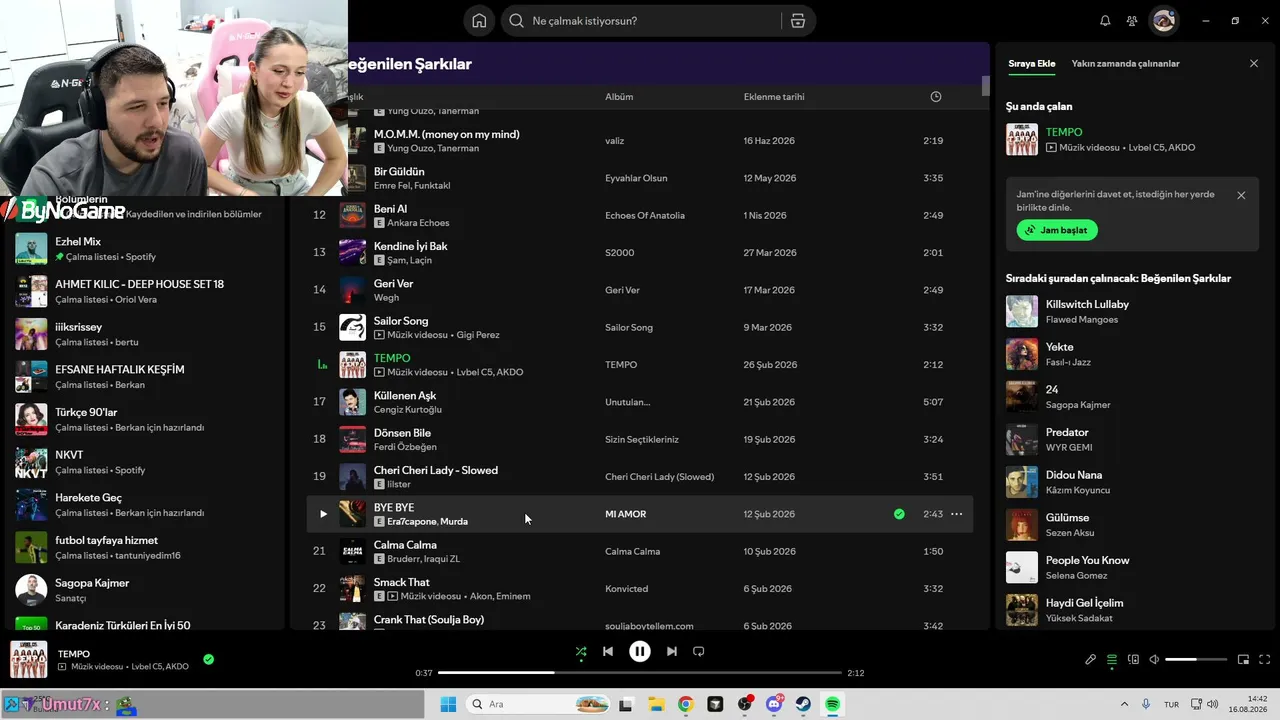The height and width of the screenshot is (720, 1280).
Task: Enter full screen with the expand icon
Action: [1265, 660]
